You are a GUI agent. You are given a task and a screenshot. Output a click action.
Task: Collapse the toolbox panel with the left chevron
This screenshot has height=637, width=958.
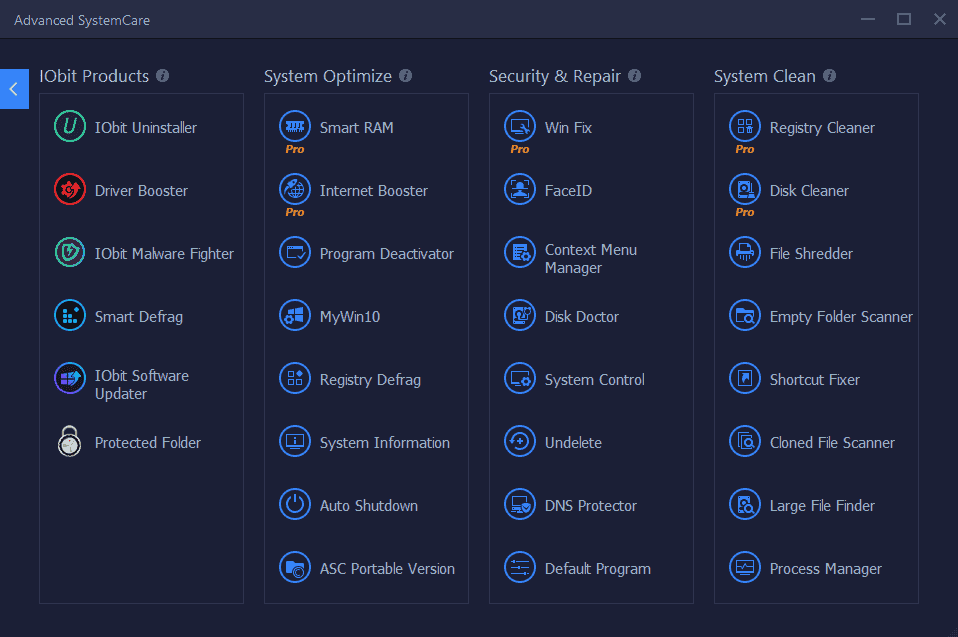pos(14,89)
